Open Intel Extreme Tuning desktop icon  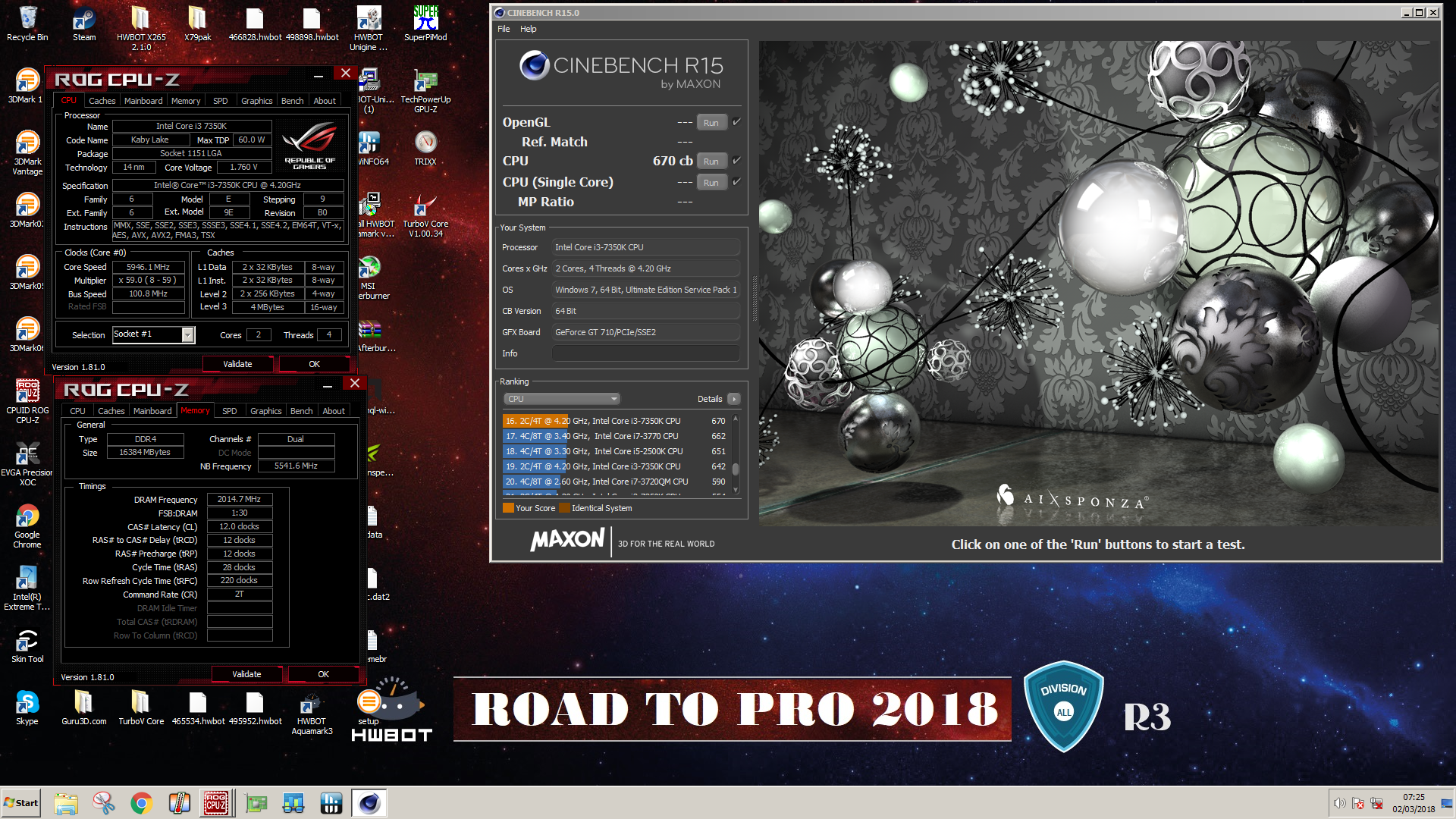(27, 588)
